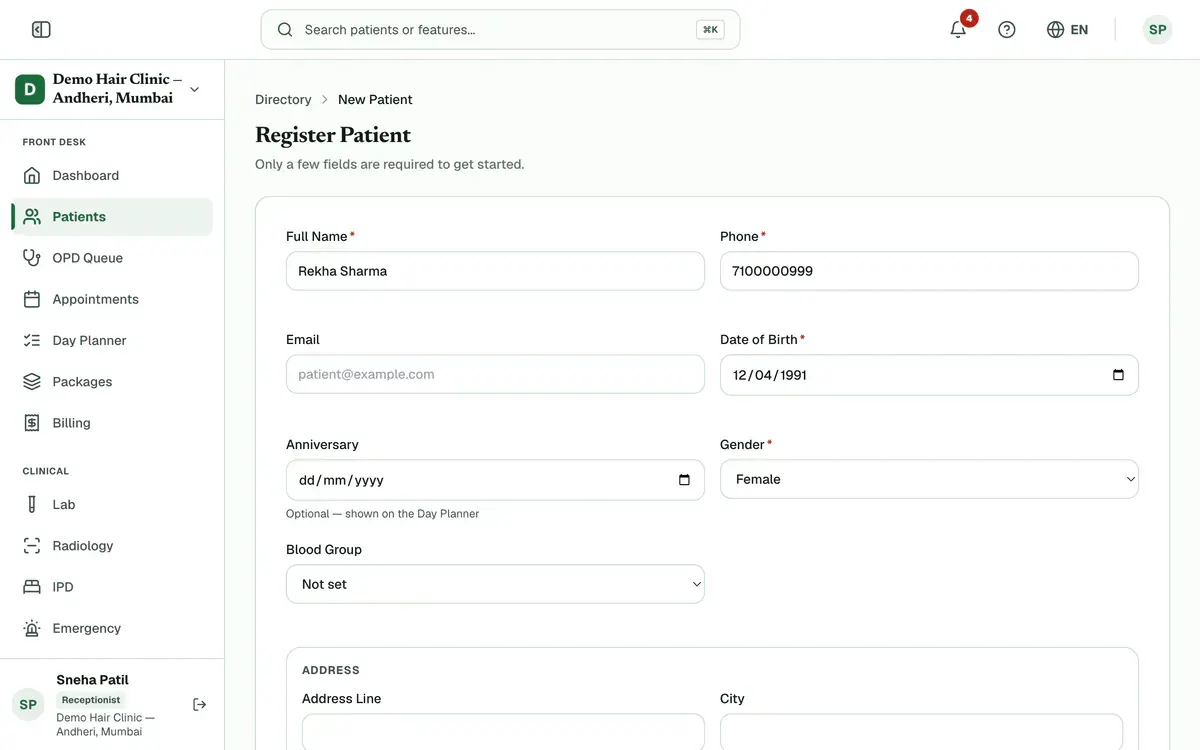This screenshot has width=1200, height=750.
Task: Click the Packages layers icon
Action: pyautogui.click(x=32, y=382)
